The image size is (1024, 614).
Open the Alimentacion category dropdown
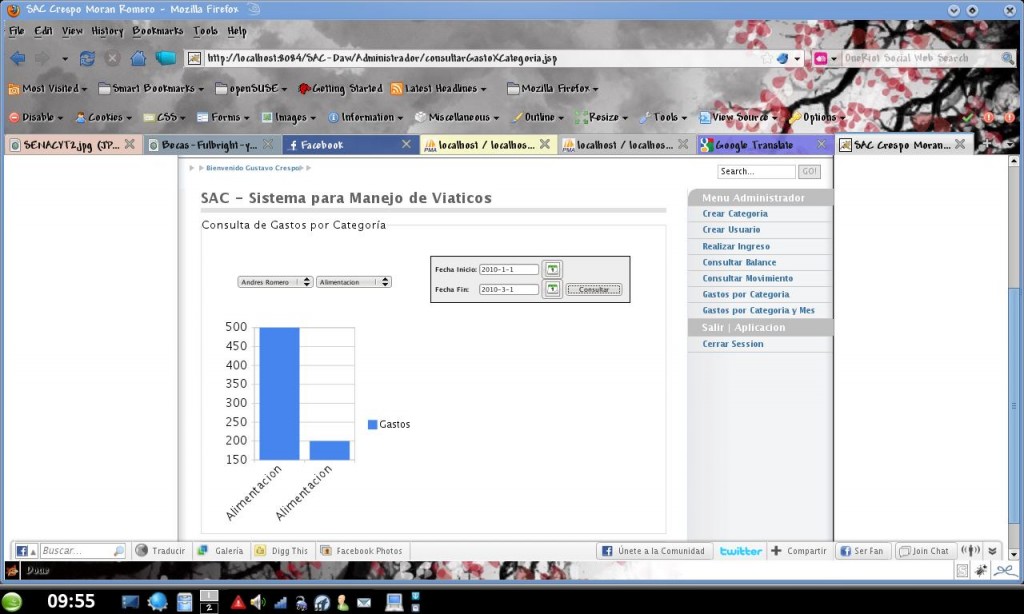pos(352,281)
